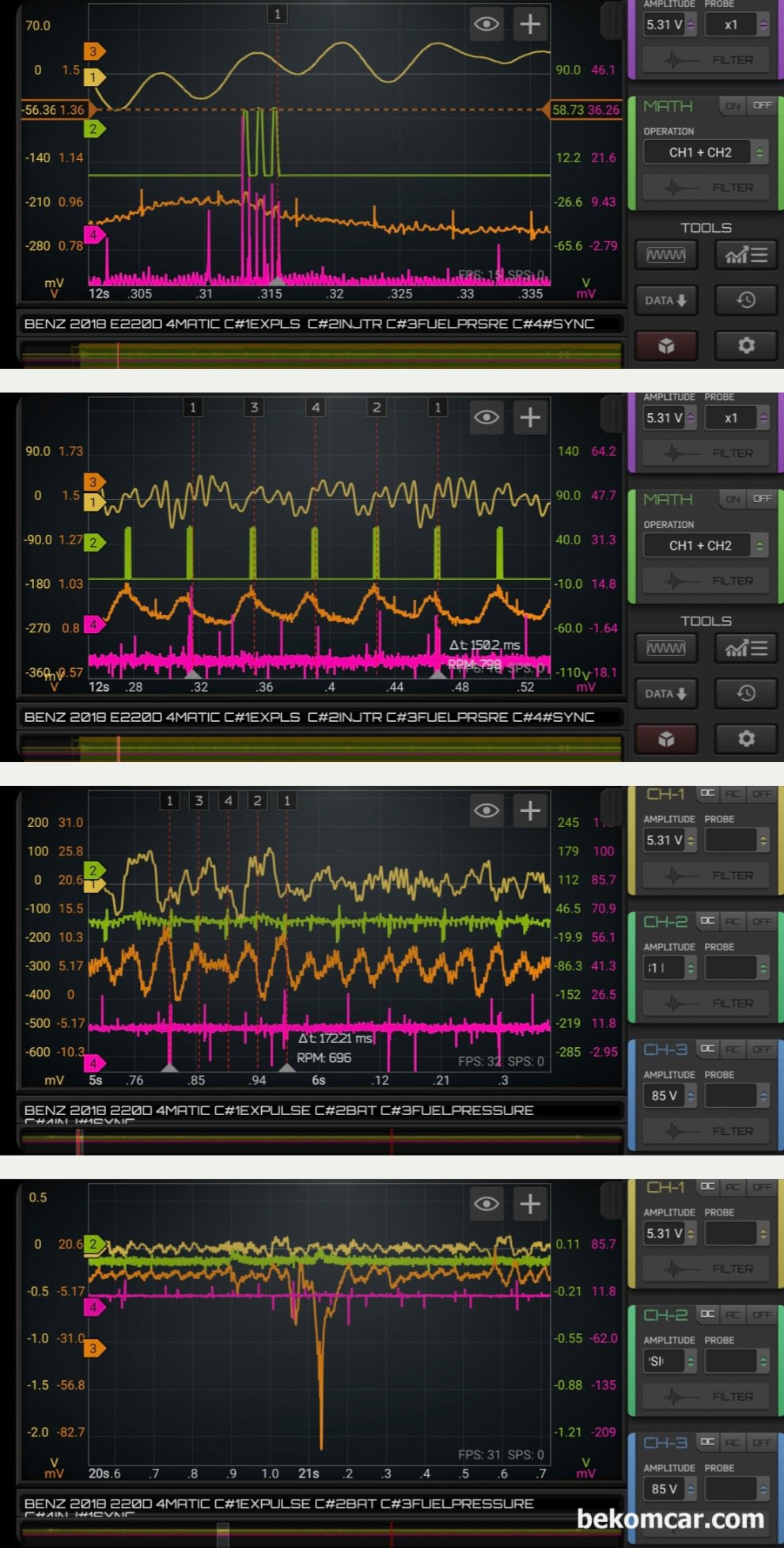Viewport: 784px width, 1548px height.
Task: Click the plus icon in the first scope capture
Action: click(530, 24)
